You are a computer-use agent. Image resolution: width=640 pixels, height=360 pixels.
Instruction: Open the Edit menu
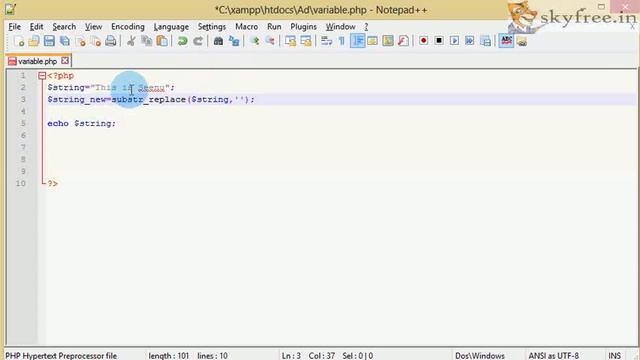[36, 27]
